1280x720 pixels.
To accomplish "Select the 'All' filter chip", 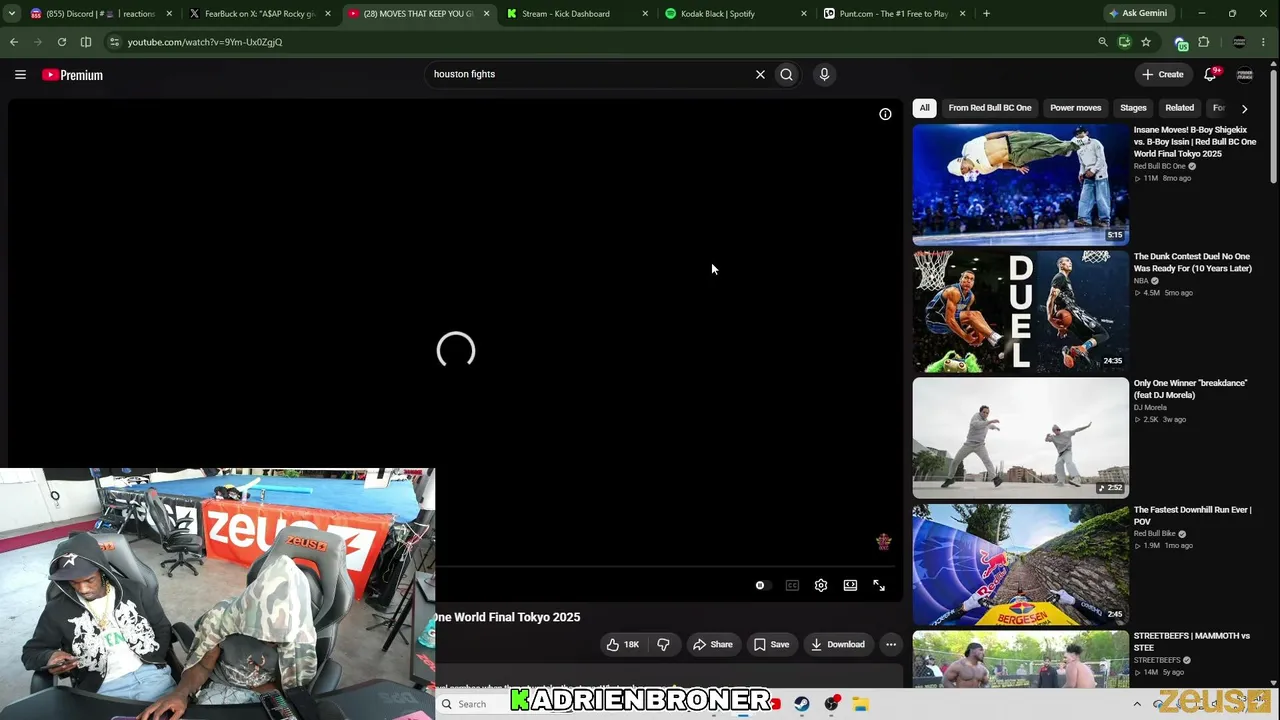I will point(924,108).
